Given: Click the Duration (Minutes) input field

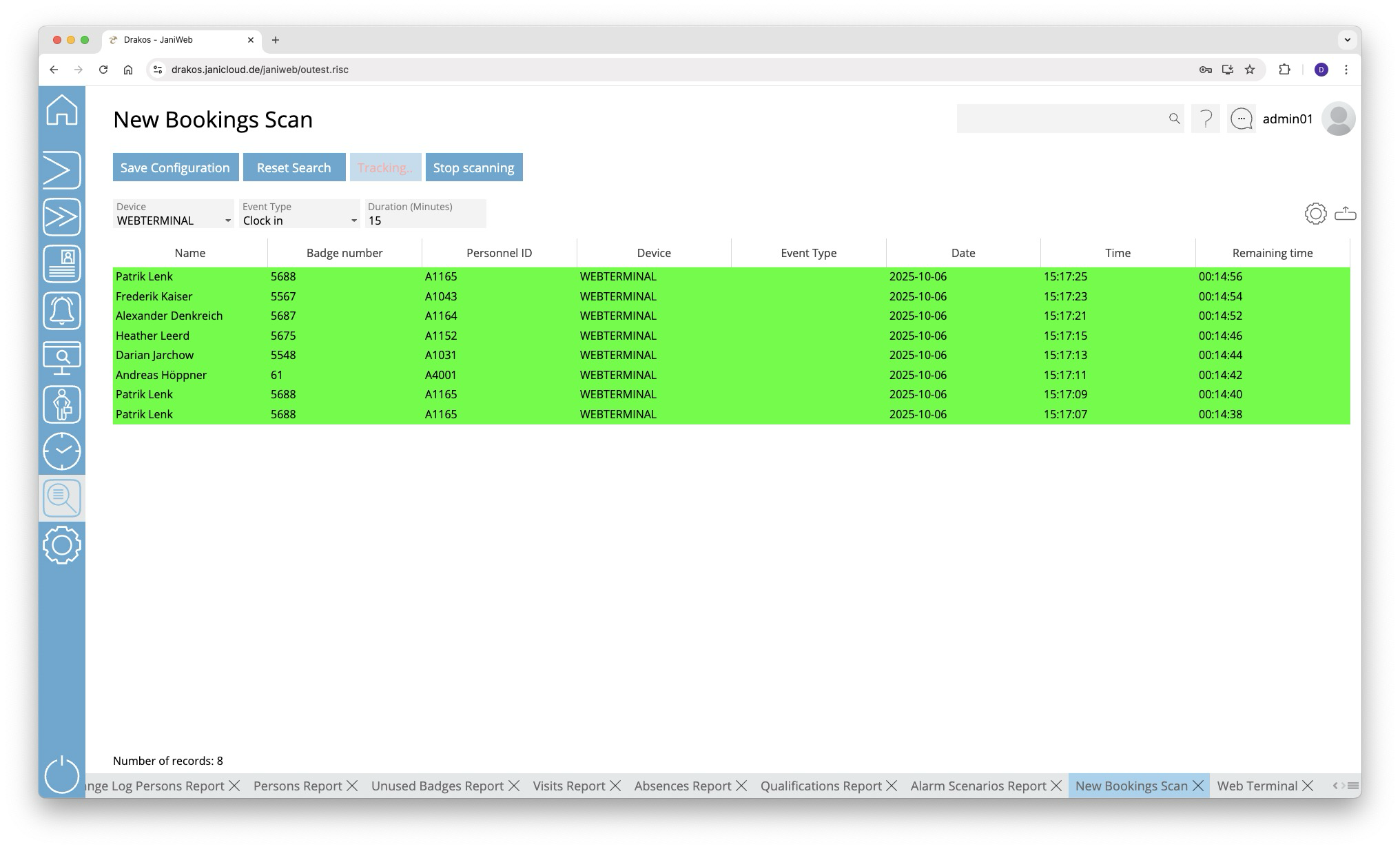Looking at the screenshot, I should tap(425, 221).
